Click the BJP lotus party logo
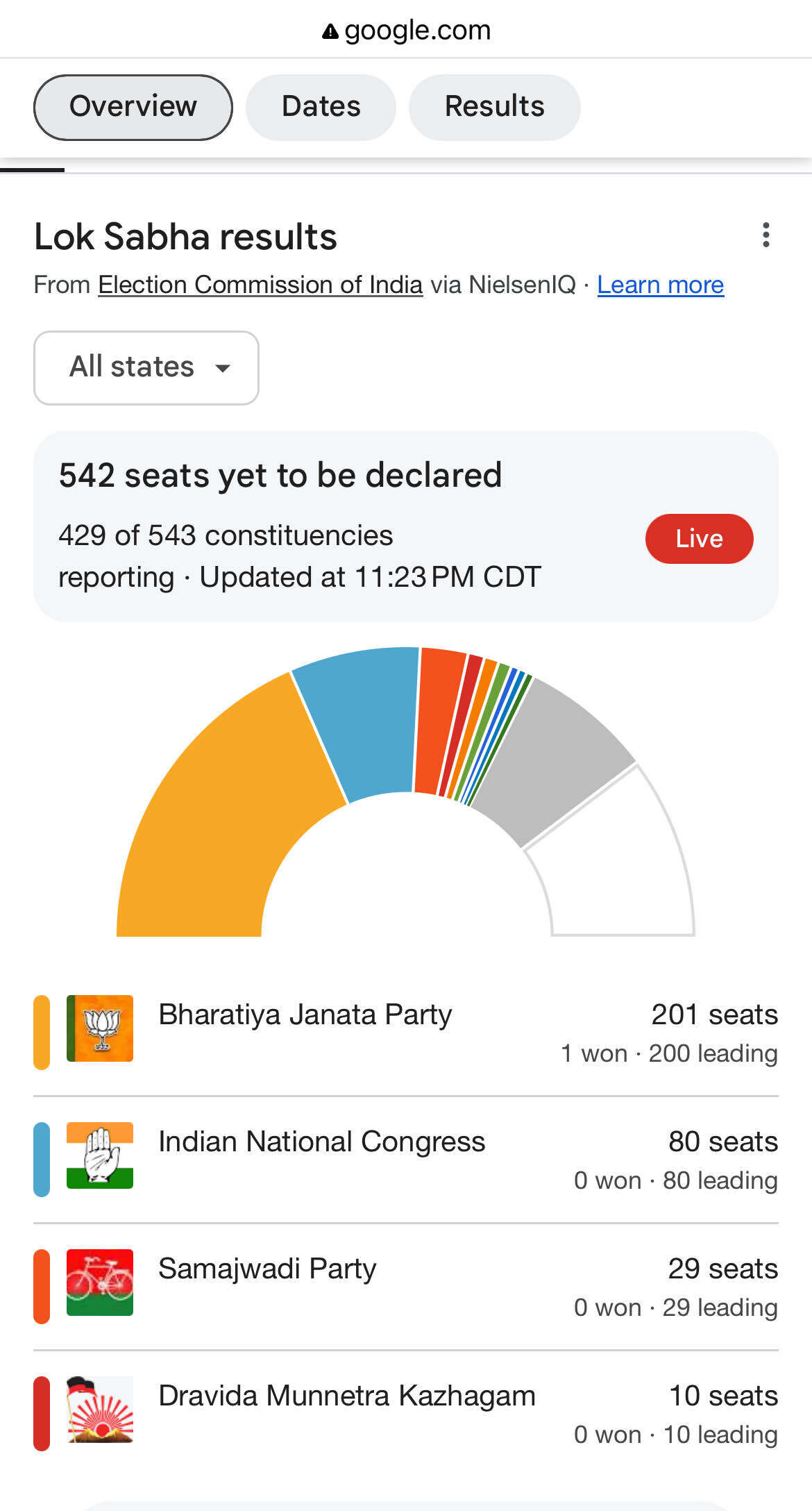 (100, 1028)
